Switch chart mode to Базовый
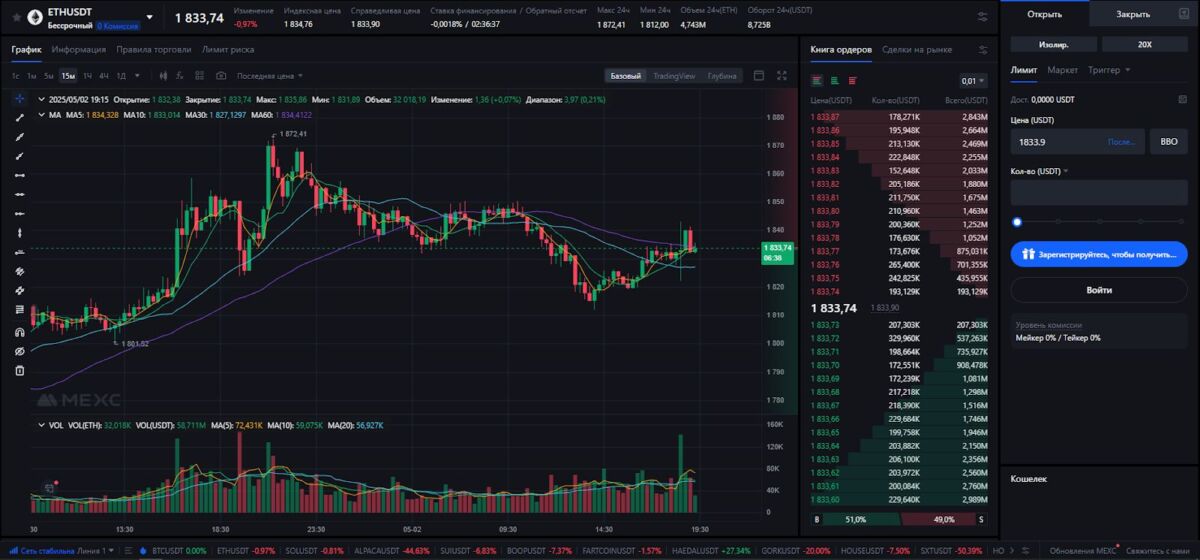 tap(625, 76)
